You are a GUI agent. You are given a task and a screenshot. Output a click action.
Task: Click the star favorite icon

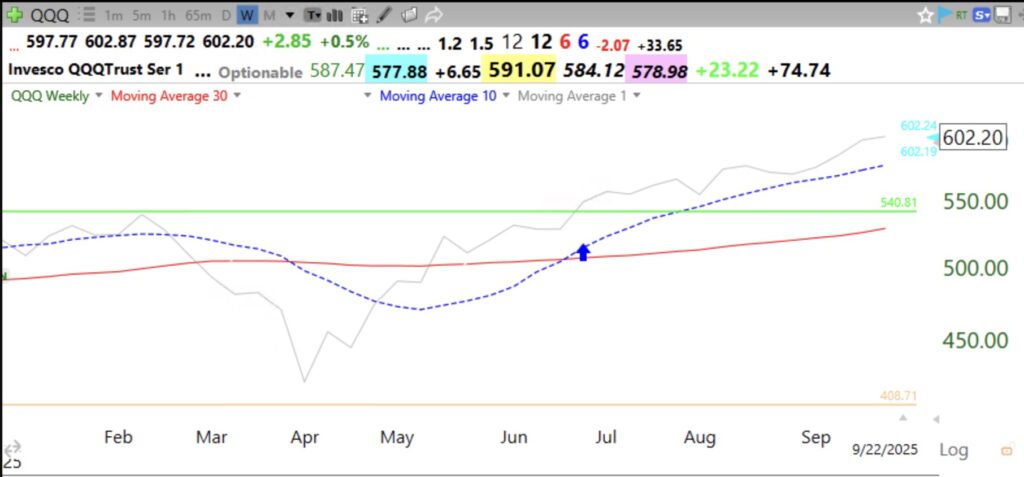point(925,15)
